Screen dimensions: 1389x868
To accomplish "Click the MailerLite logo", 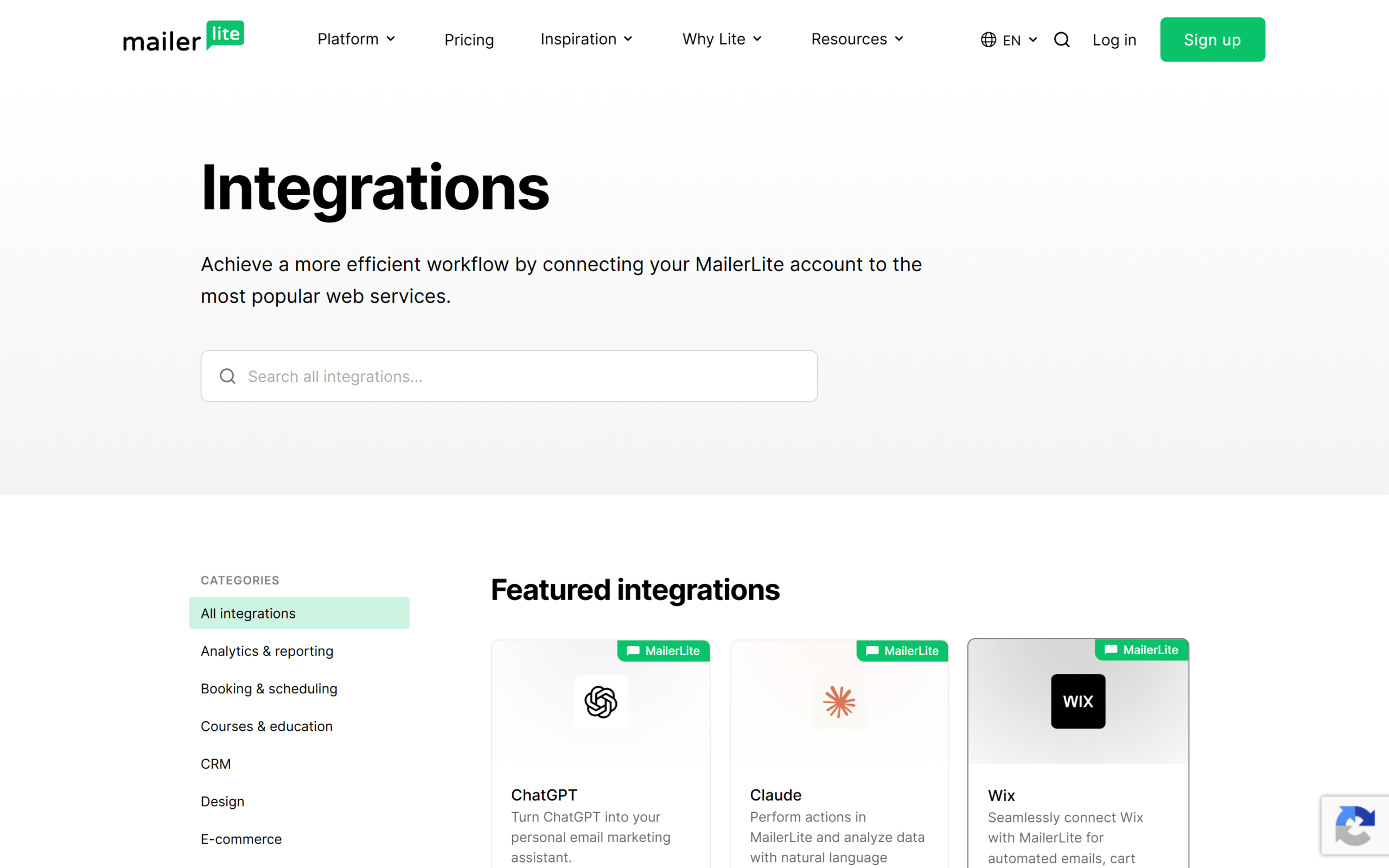I will coord(183,37).
